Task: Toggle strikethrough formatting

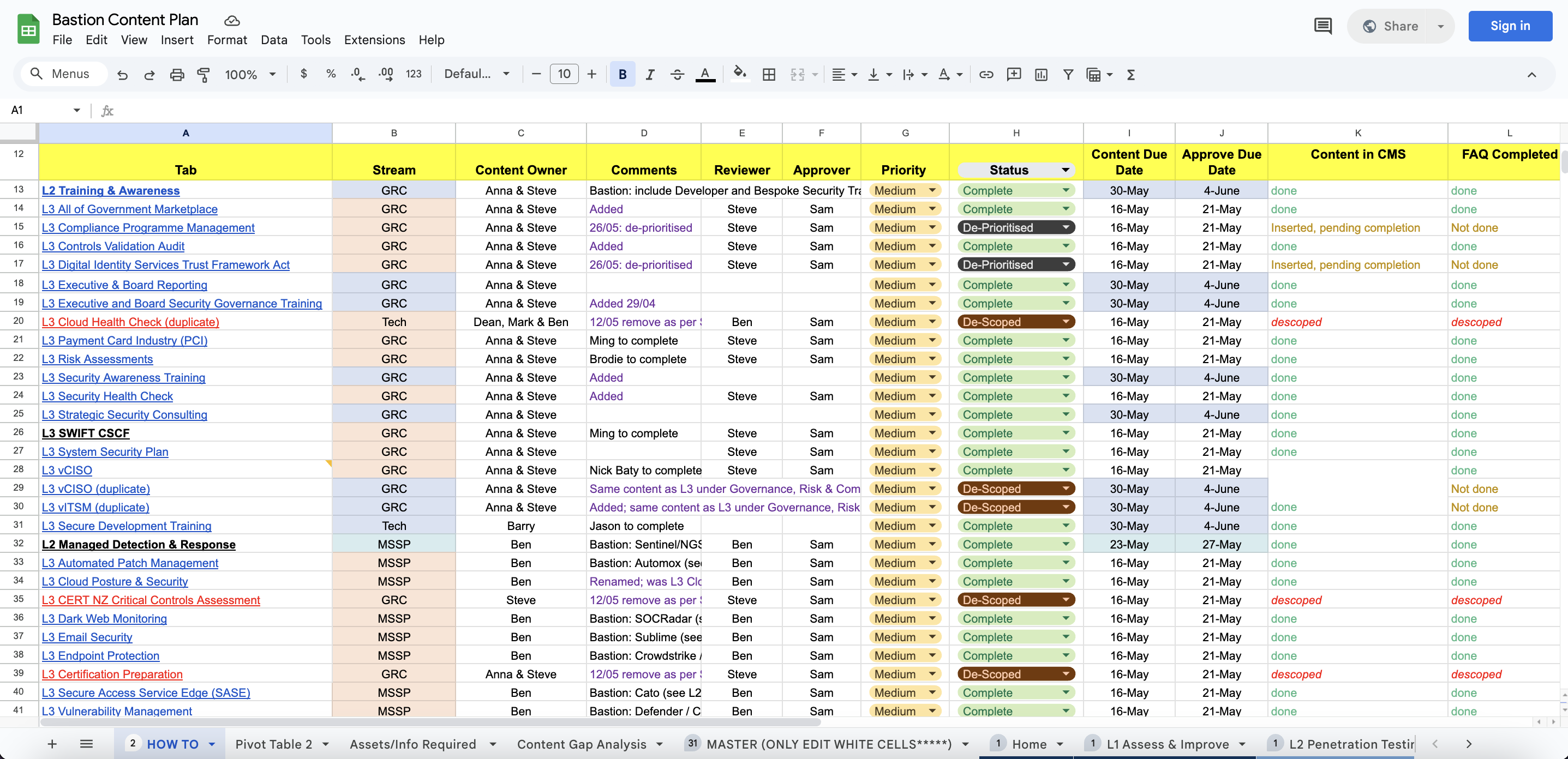Action: tap(677, 74)
